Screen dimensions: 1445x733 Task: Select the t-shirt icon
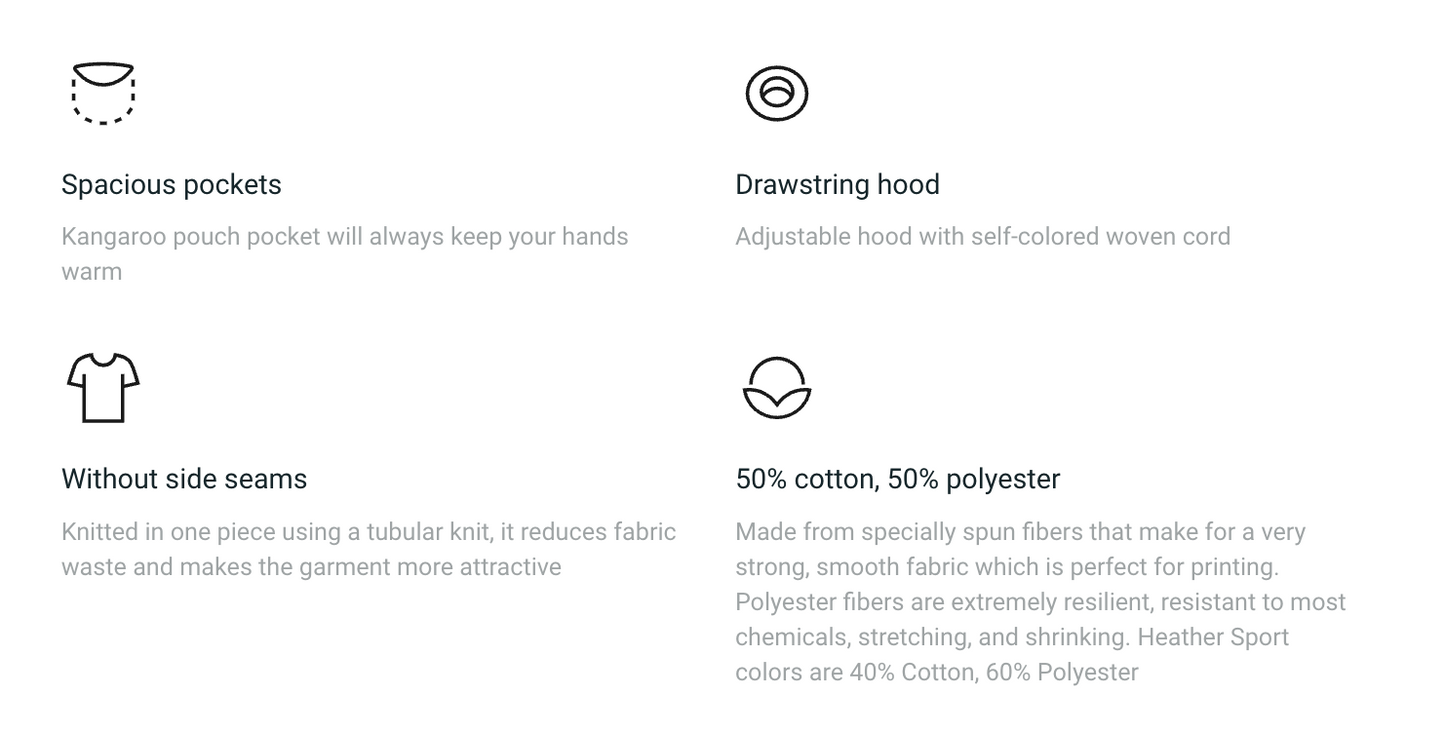tap(103, 387)
